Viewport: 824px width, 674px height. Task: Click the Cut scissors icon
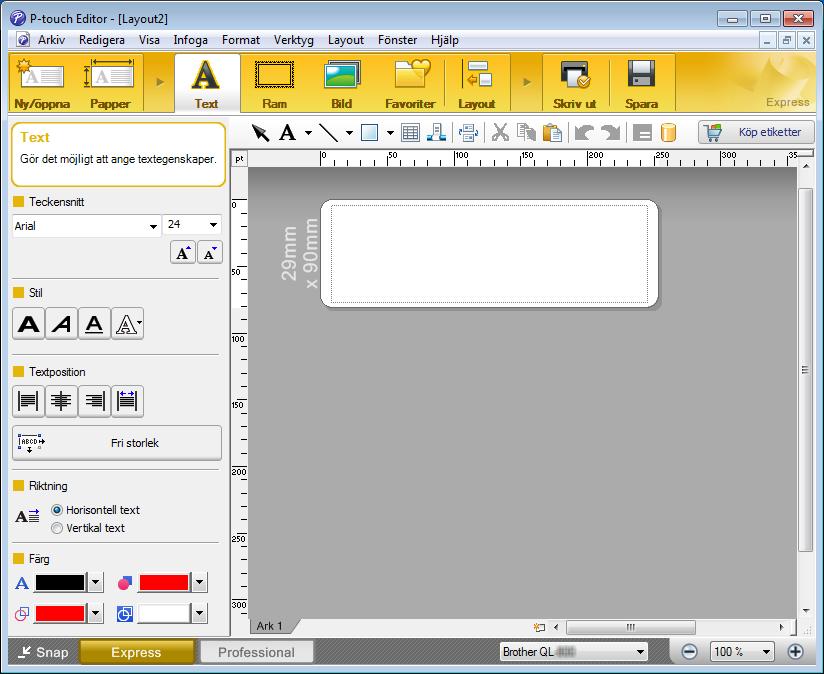pos(500,133)
